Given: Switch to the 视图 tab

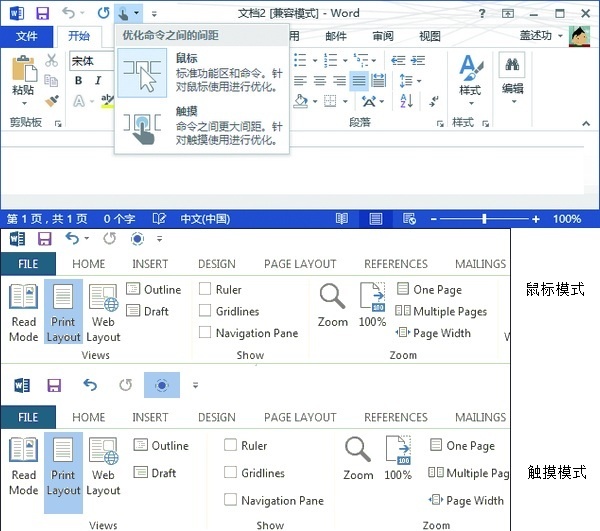Looking at the screenshot, I should [430, 36].
